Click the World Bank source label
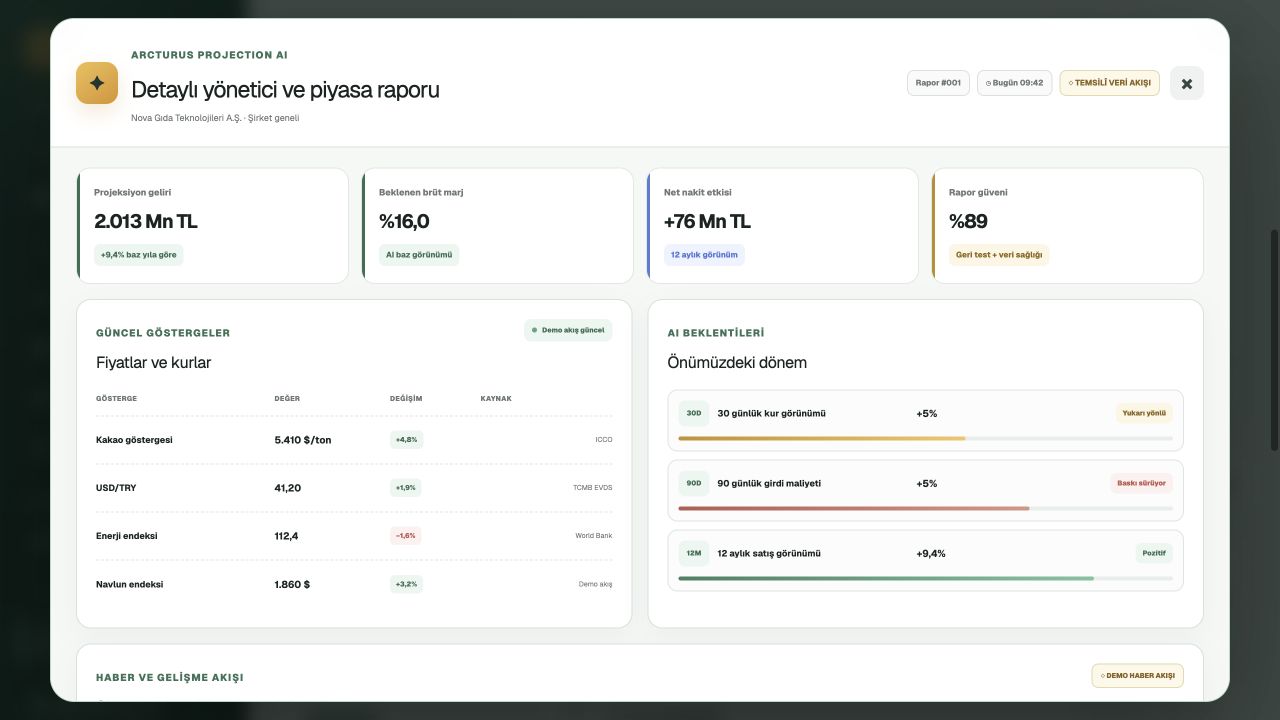The image size is (1280, 720). [x=593, y=536]
